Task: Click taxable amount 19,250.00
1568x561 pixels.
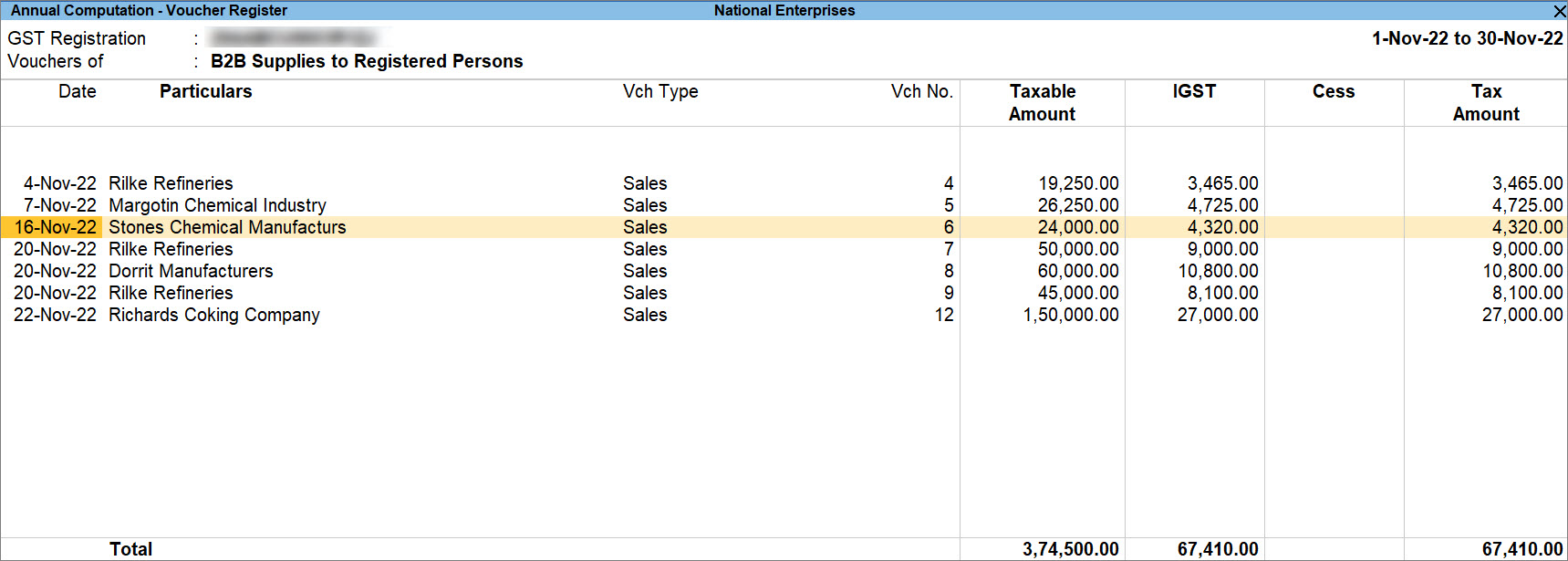Action: click(1078, 183)
